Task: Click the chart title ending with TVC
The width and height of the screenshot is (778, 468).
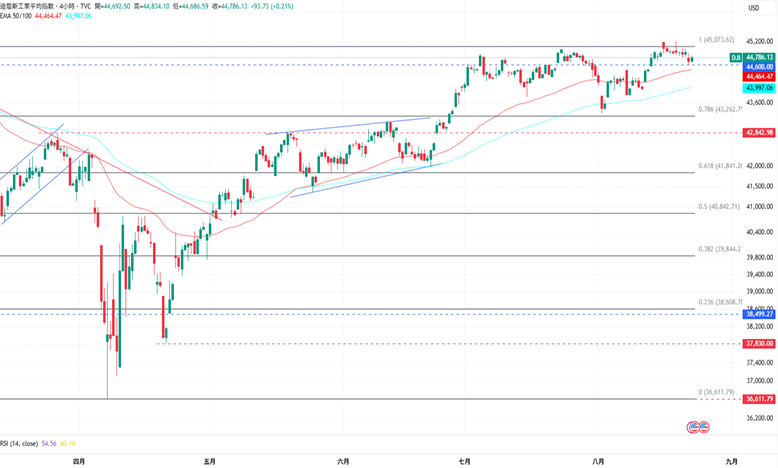Action: [47, 6]
